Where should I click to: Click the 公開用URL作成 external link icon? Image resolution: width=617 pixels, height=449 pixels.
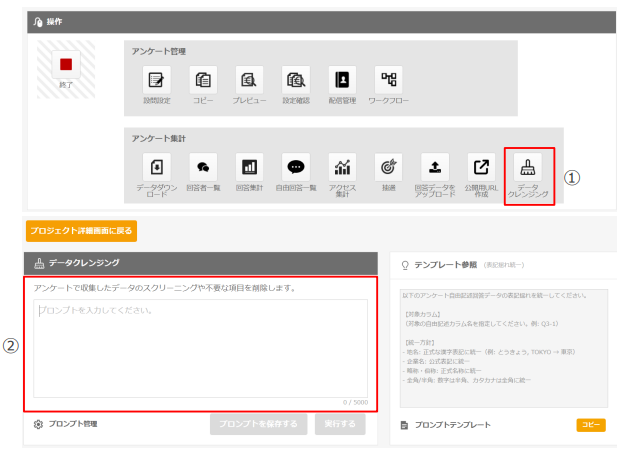[481, 167]
